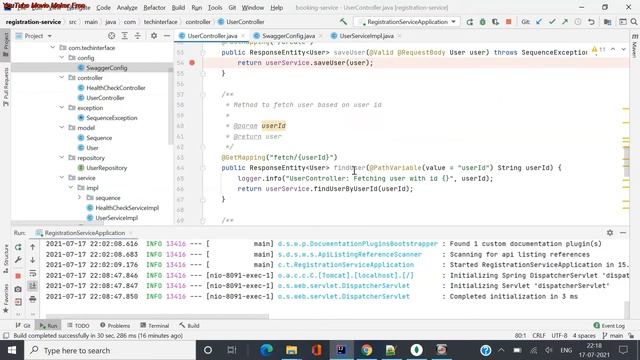
Task: Click the editor vertical scrollbar thumb
Action: click(626, 162)
